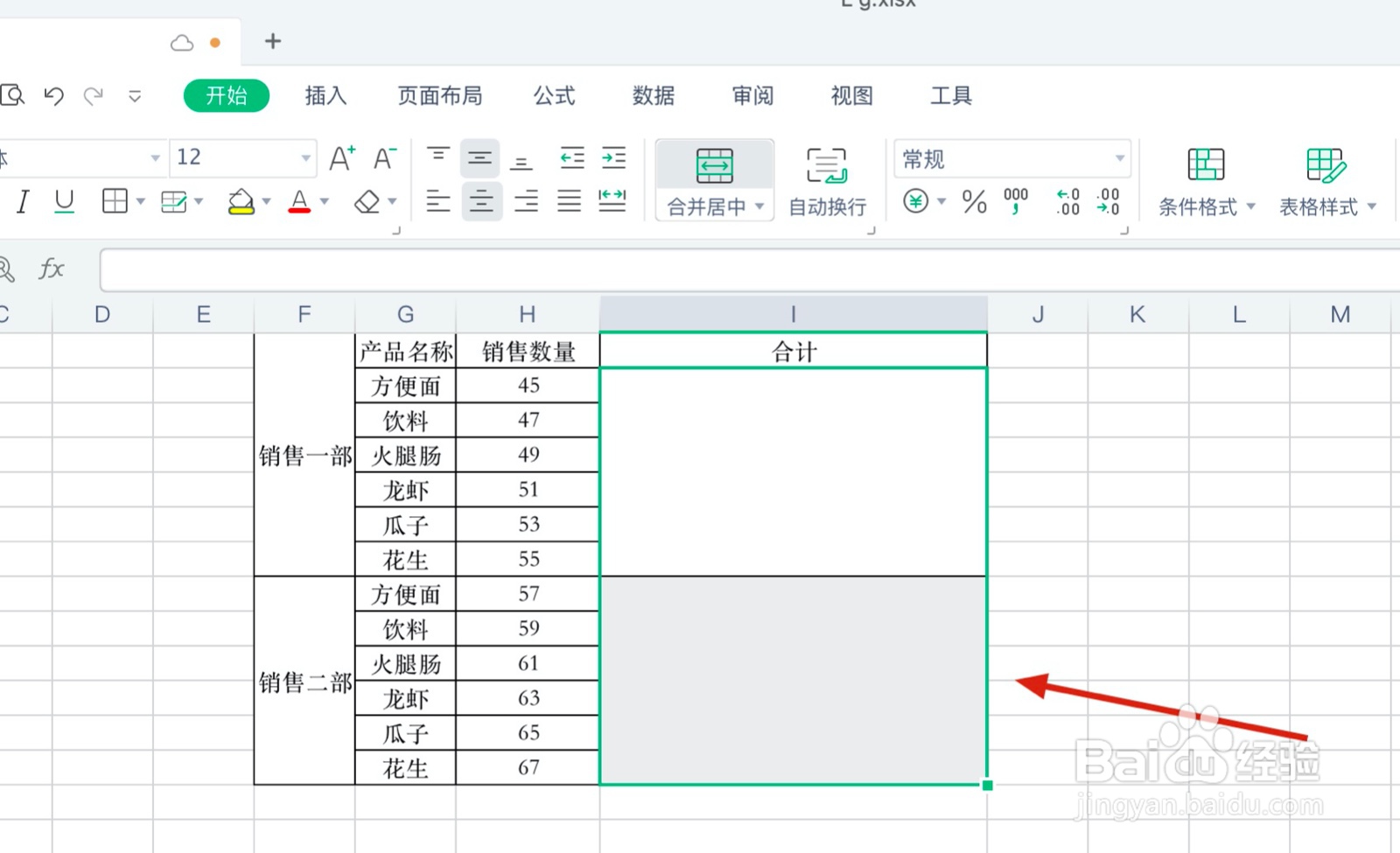
Task: Decrease font size with A- icon
Action: 385,158
